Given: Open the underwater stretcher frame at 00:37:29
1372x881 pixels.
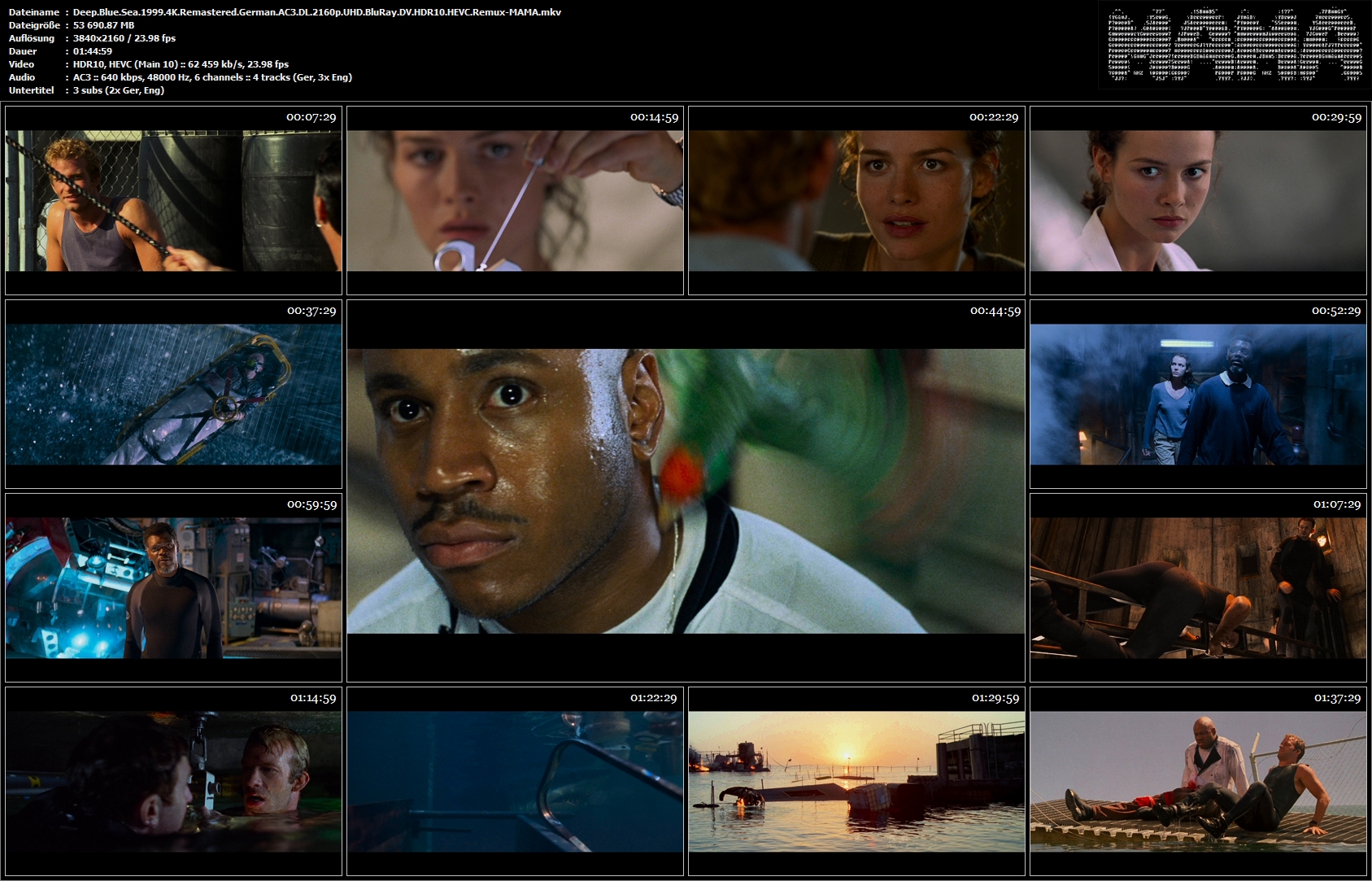Looking at the screenshot, I should 173,394.
